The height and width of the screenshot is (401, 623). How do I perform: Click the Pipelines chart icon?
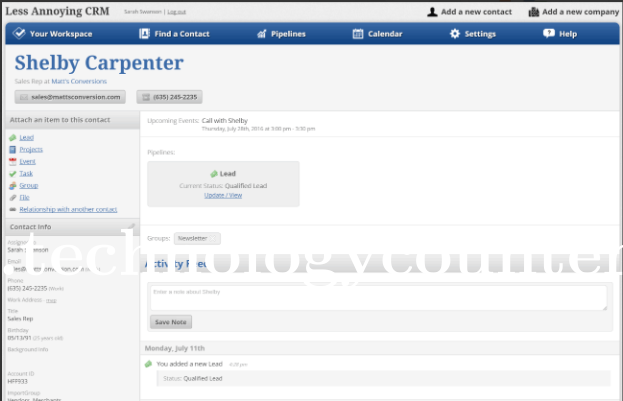[x=261, y=34]
